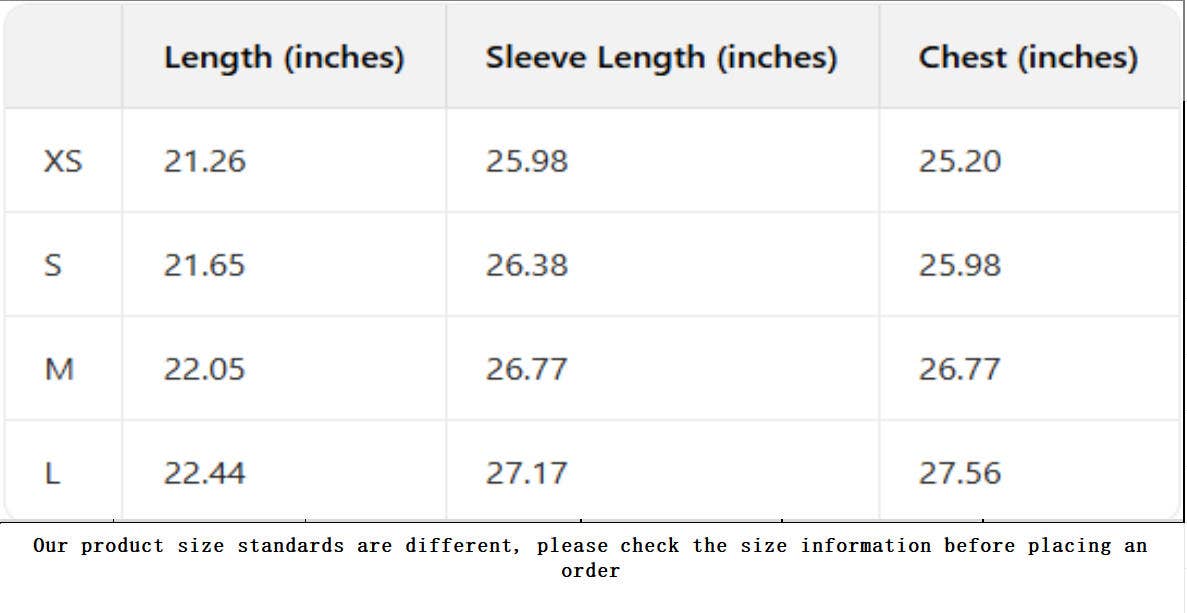1187x613 pixels.
Task: Select the sleeve length cell for size M
Action: tap(527, 369)
